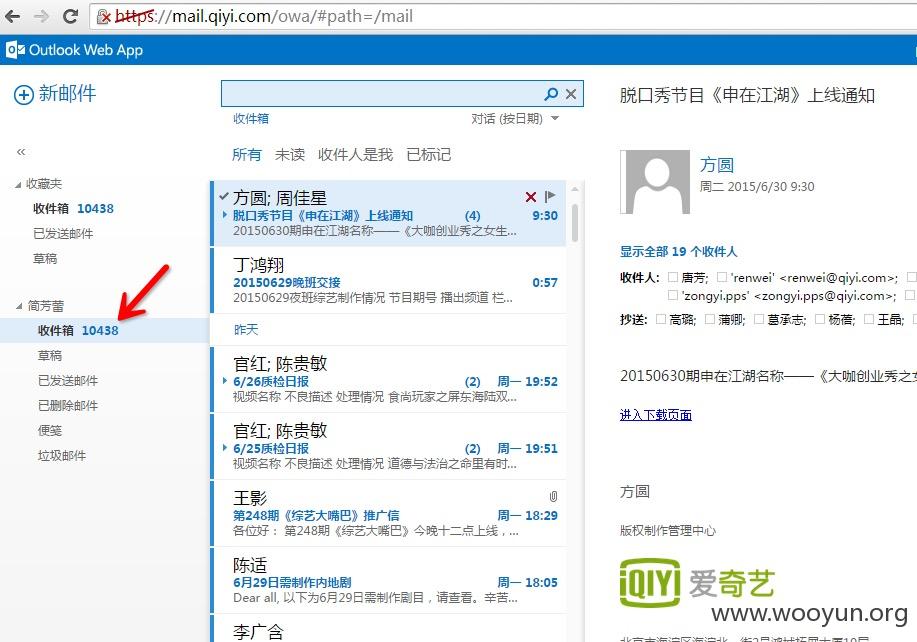Click the Outlook Web App logo
The height and width of the screenshot is (642, 917).
(15, 50)
